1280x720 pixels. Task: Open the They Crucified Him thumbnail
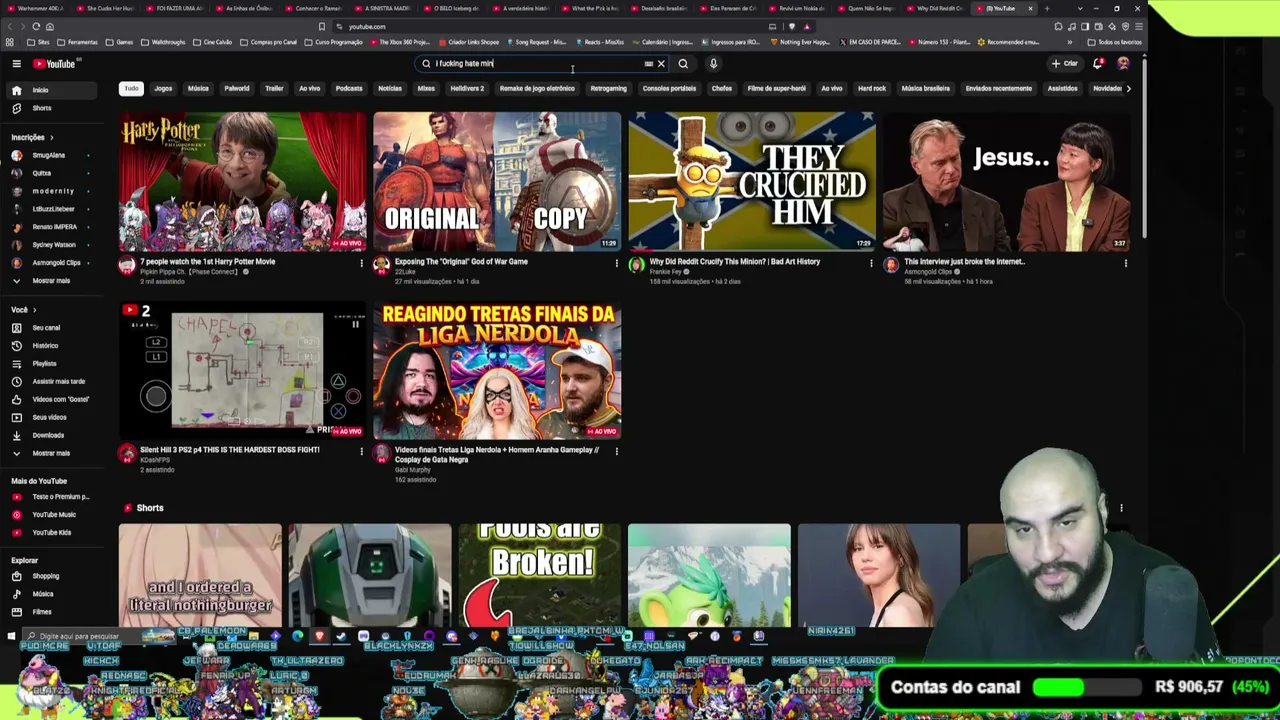pyautogui.click(x=752, y=182)
